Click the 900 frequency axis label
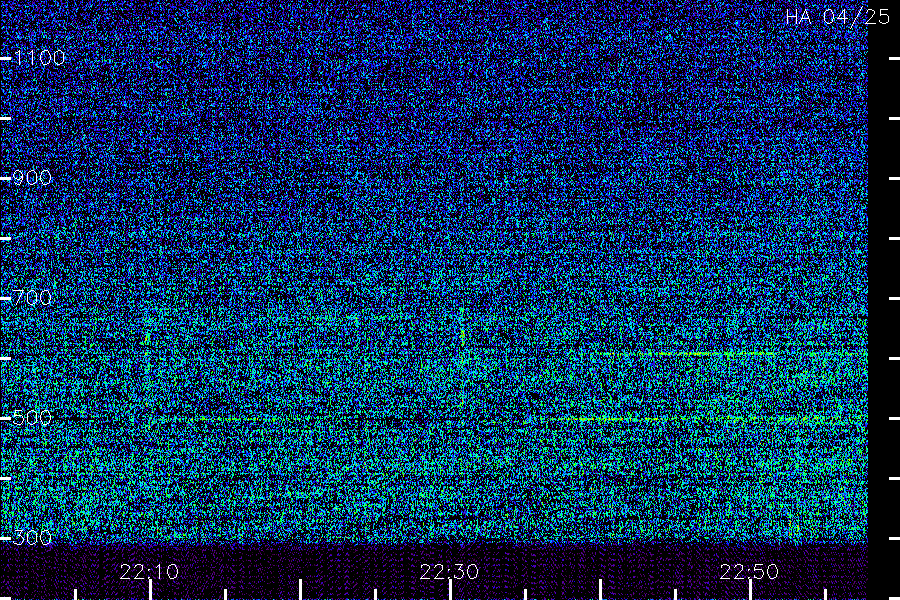This screenshot has width=900, height=600. (32, 178)
